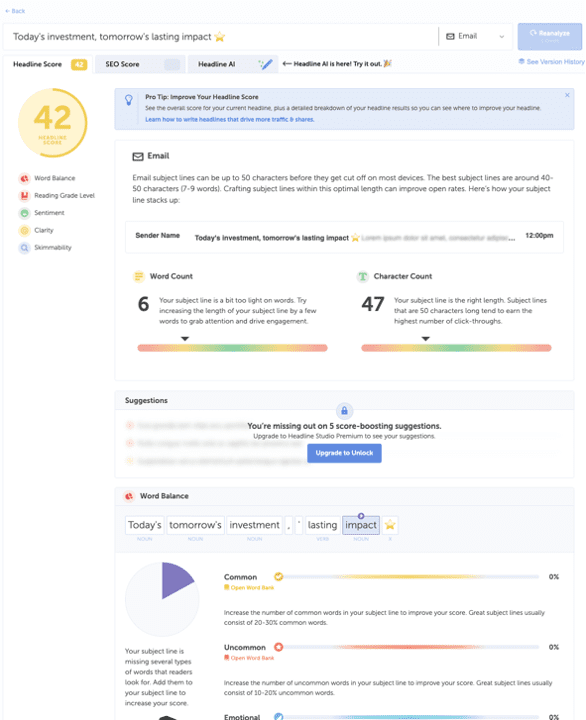This screenshot has width=586, height=720.
Task: Open Clarity section from sidebar
Action: click(x=24, y=231)
